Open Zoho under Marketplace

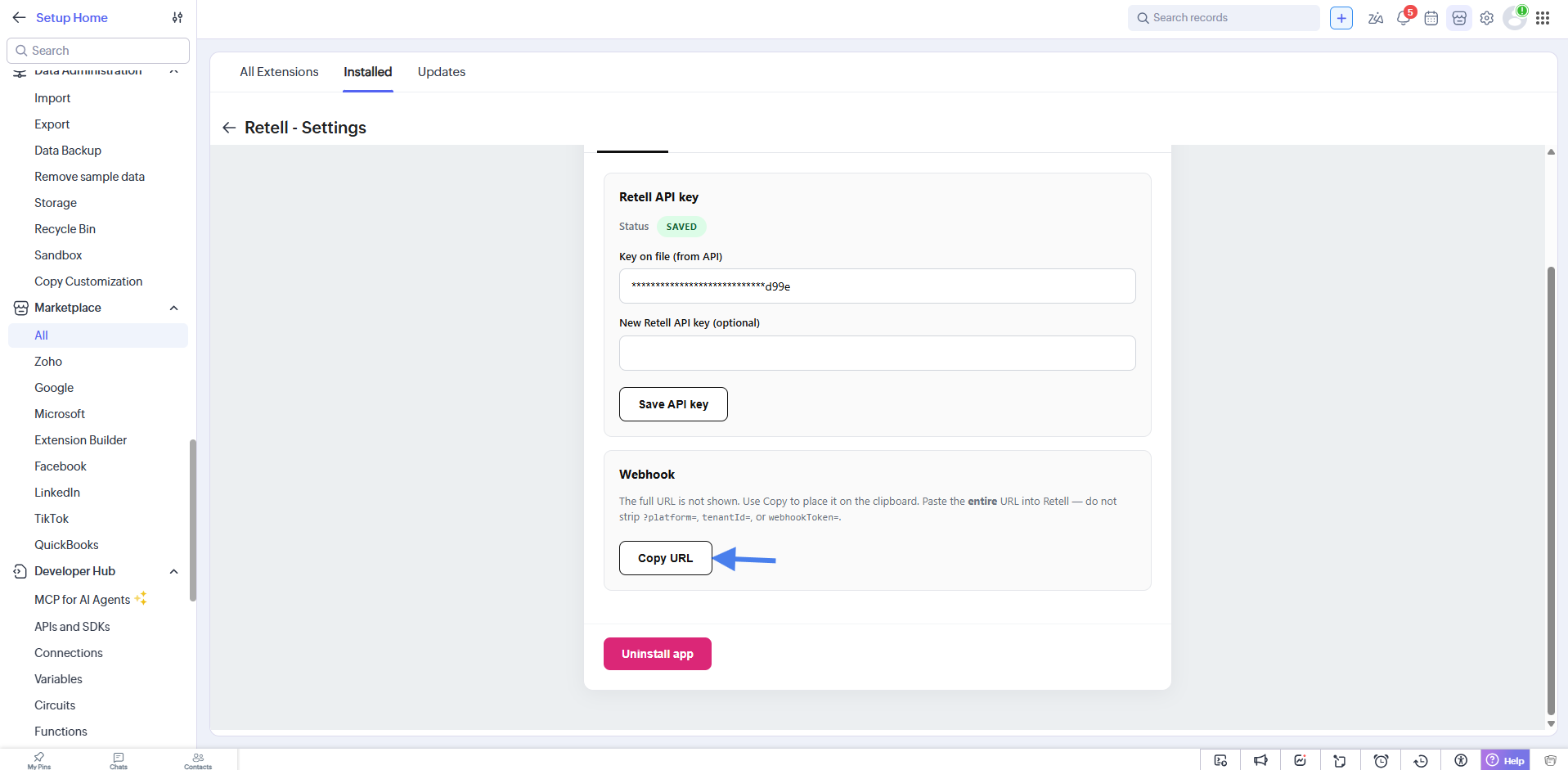click(48, 362)
